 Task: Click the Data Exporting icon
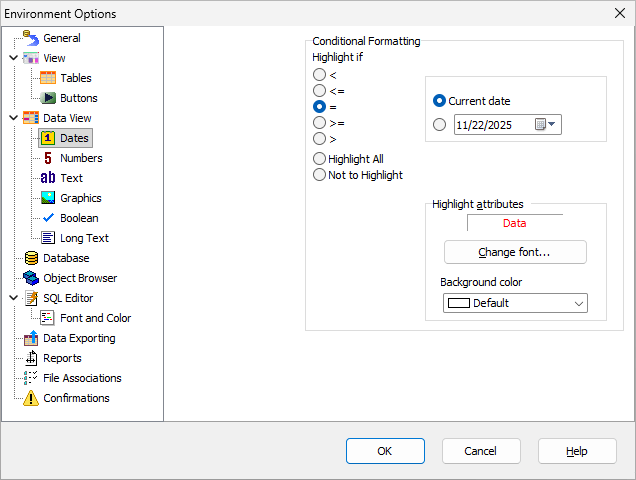pos(31,338)
